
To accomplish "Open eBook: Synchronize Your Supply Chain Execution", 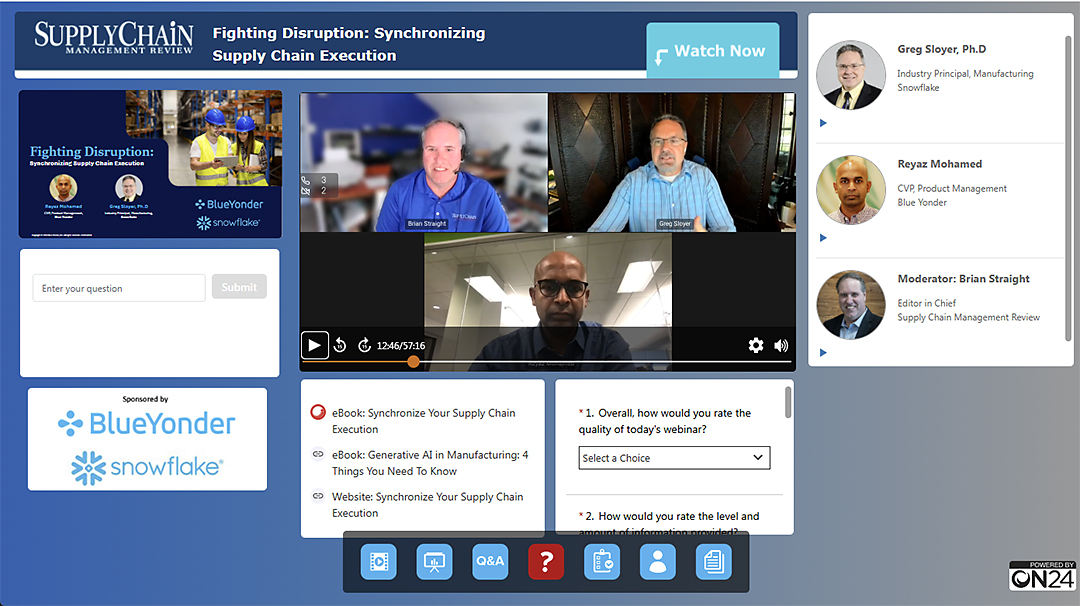I will (x=423, y=421).
